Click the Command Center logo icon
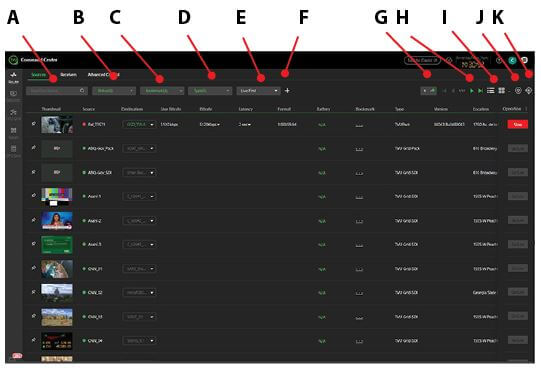Screen dimensions: 541x368 coord(13,60)
